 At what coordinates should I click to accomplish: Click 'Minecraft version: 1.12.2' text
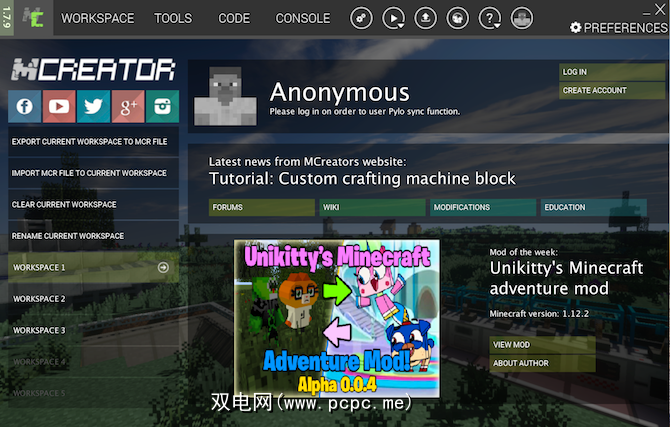click(539, 314)
